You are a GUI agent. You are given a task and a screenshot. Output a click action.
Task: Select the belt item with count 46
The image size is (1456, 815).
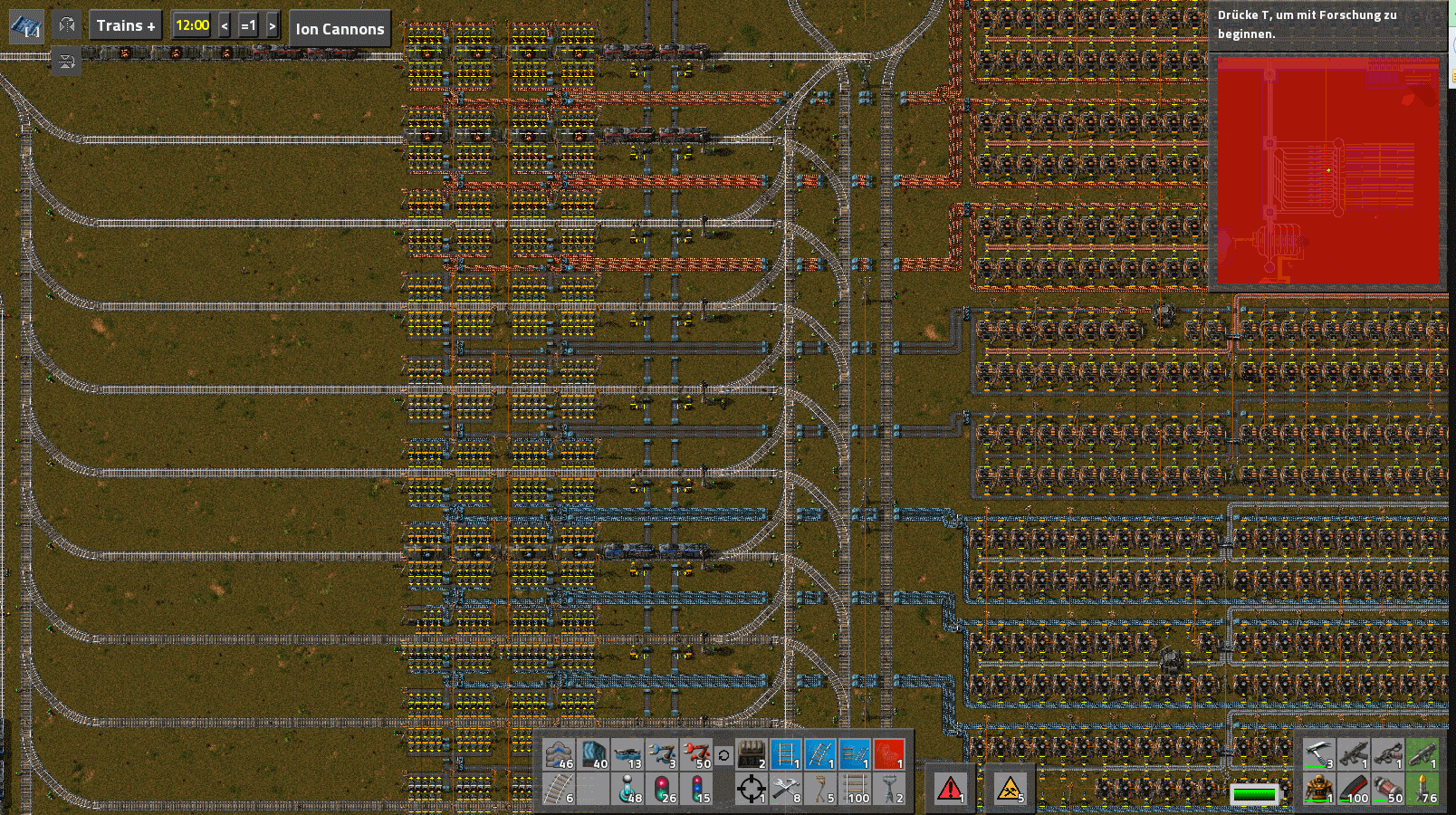pos(559,754)
